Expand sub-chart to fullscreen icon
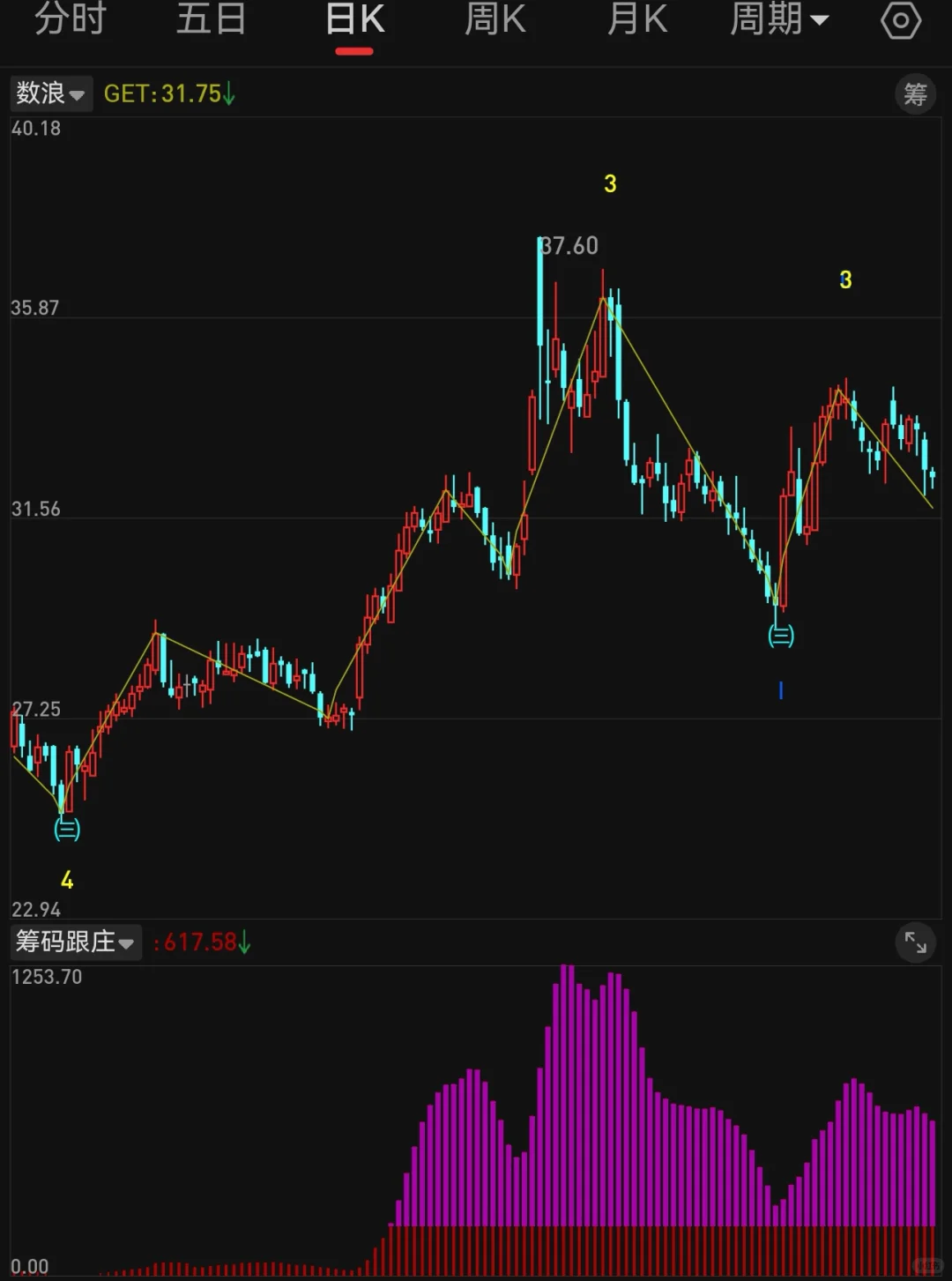Image resolution: width=952 pixels, height=1281 pixels. [915, 943]
